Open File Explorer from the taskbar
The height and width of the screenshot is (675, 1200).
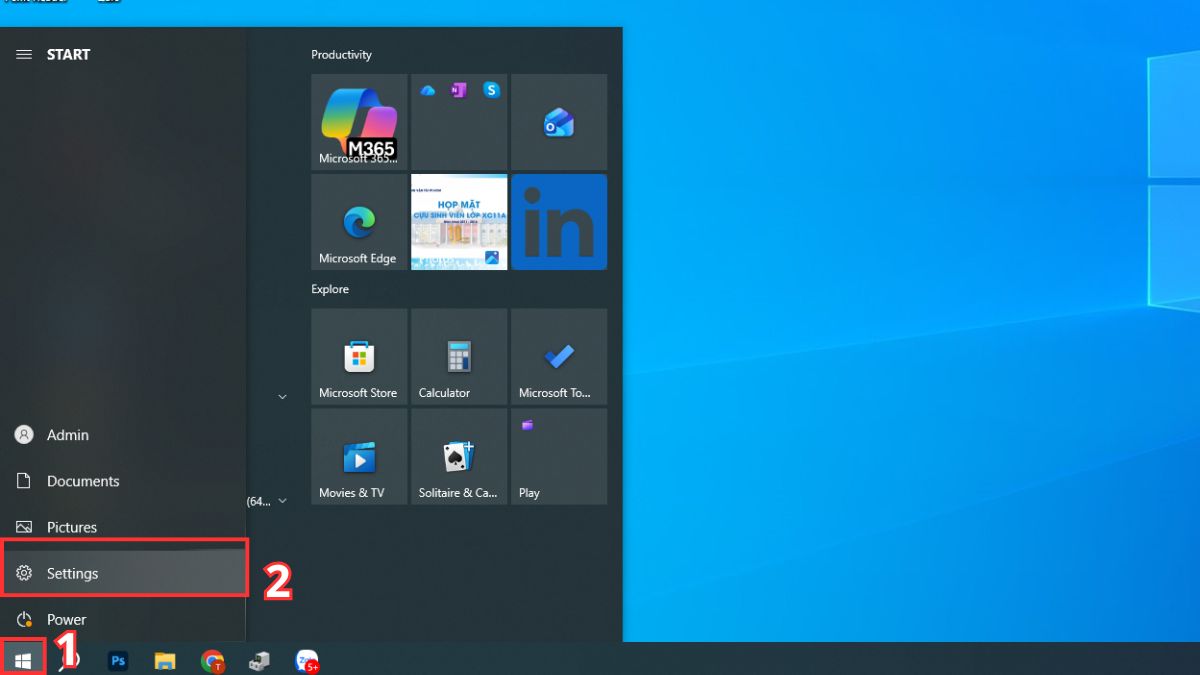coord(165,661)
